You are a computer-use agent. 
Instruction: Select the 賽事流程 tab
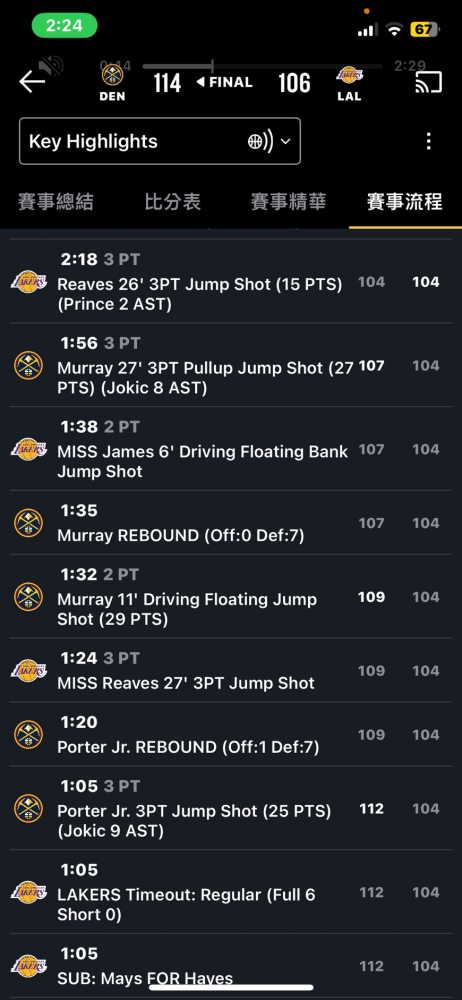tap(405, 202)
